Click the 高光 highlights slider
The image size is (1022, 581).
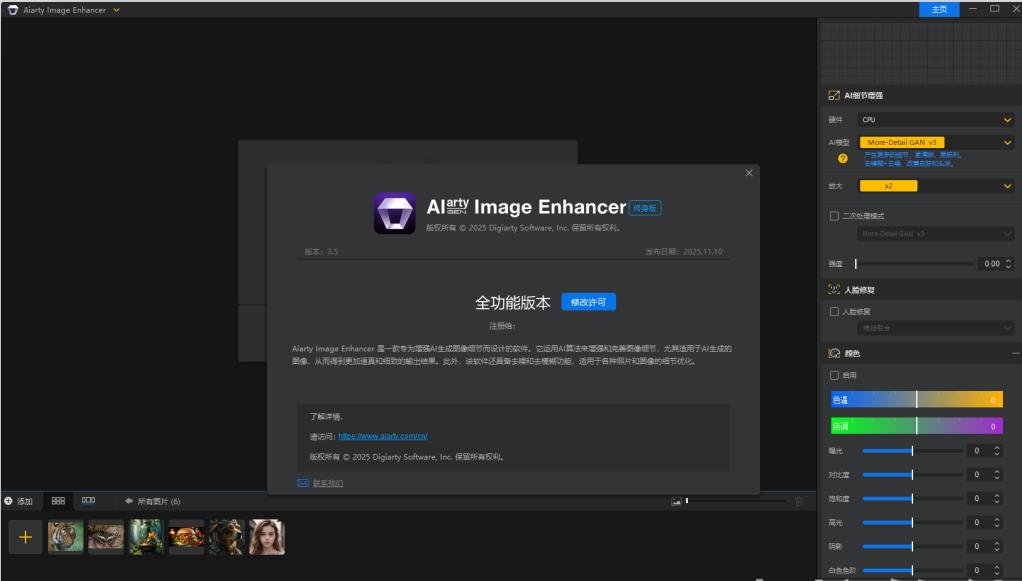point(912,522)
